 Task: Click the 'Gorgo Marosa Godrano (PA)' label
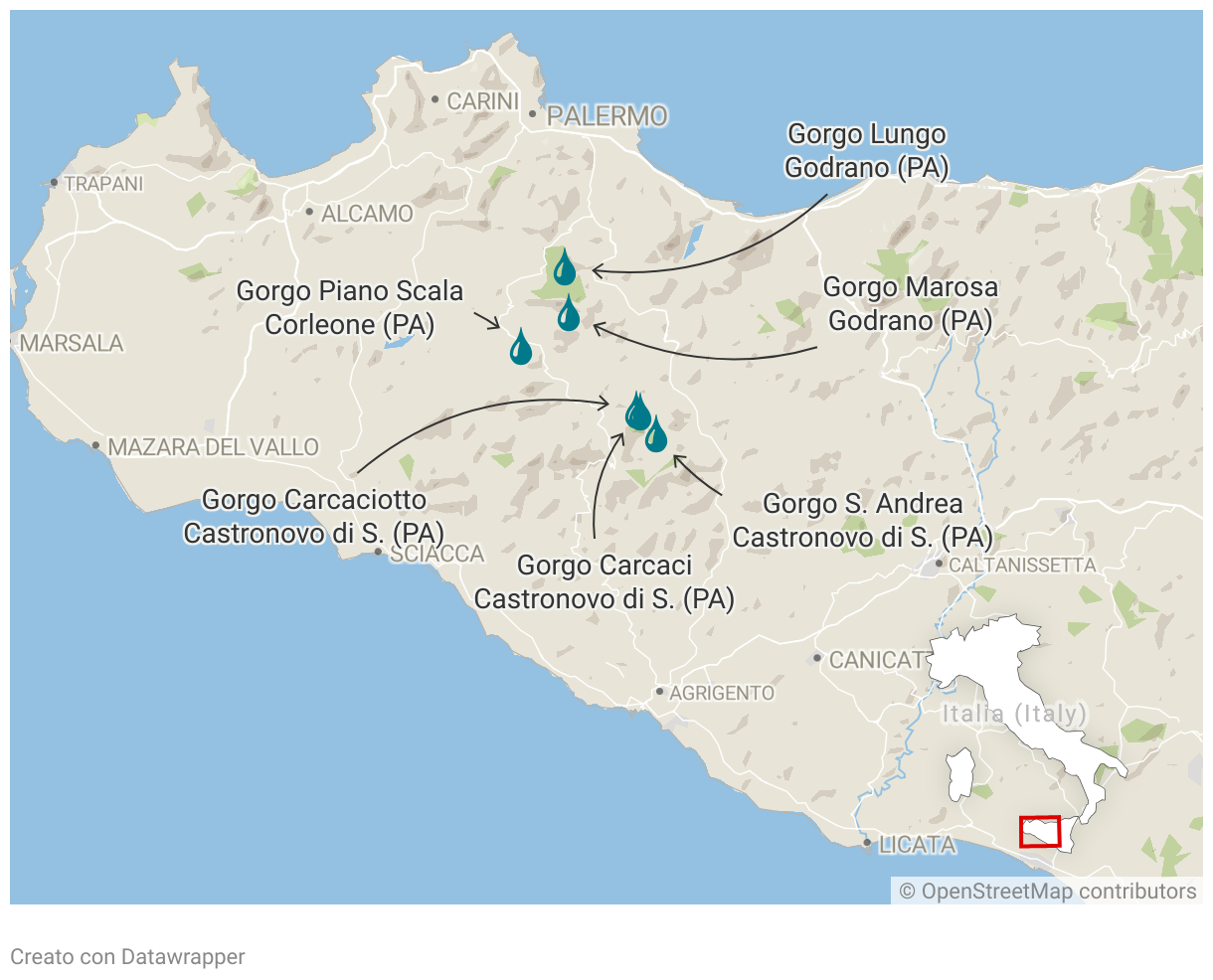910,304
